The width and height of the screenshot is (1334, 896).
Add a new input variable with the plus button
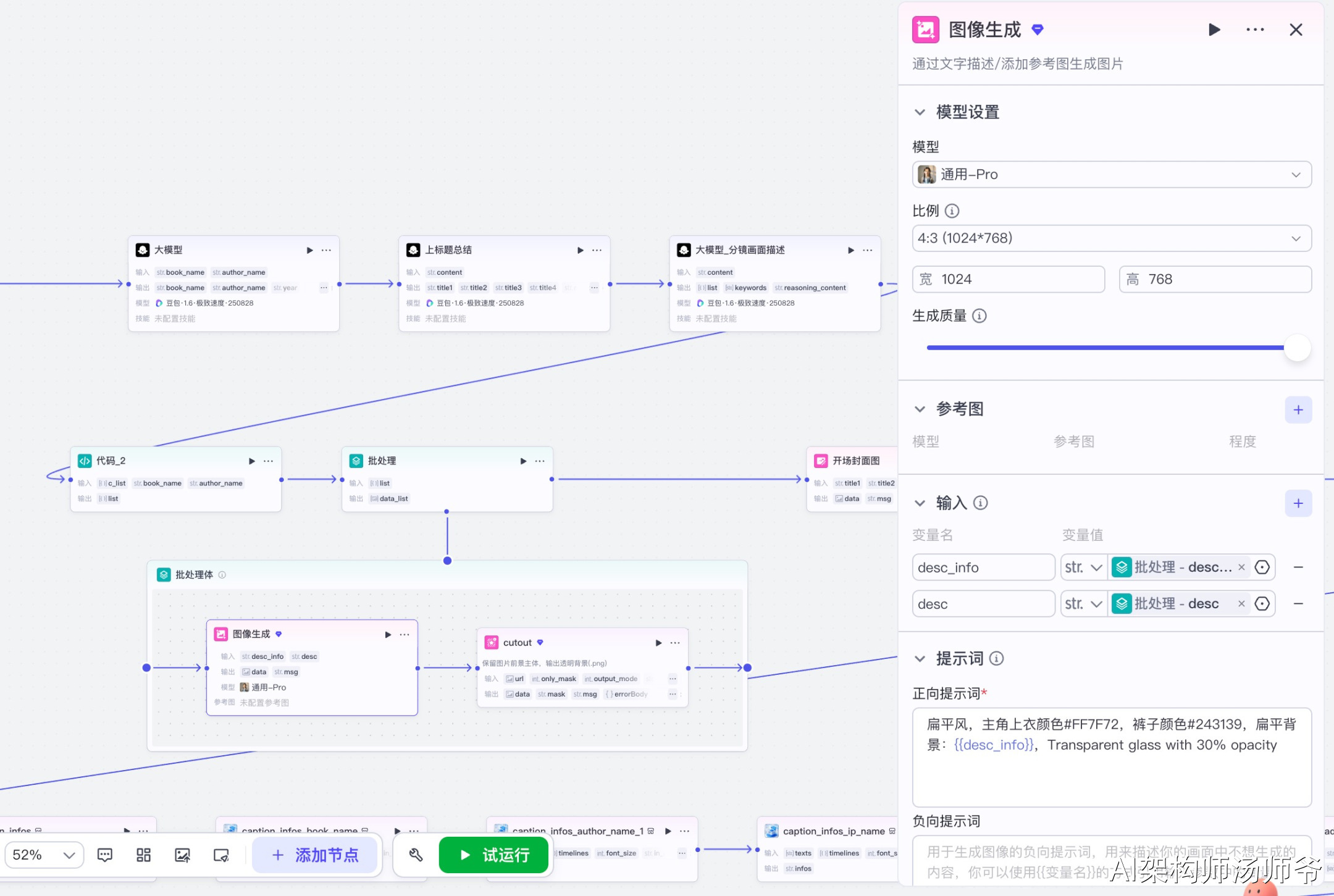click(1298, 503)
